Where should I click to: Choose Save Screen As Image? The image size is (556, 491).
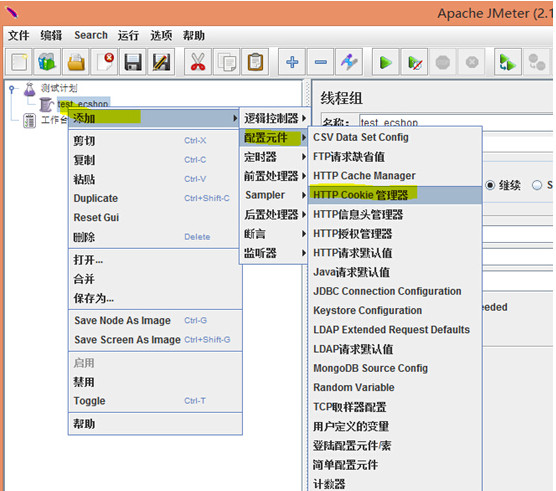tap(155, 340)
